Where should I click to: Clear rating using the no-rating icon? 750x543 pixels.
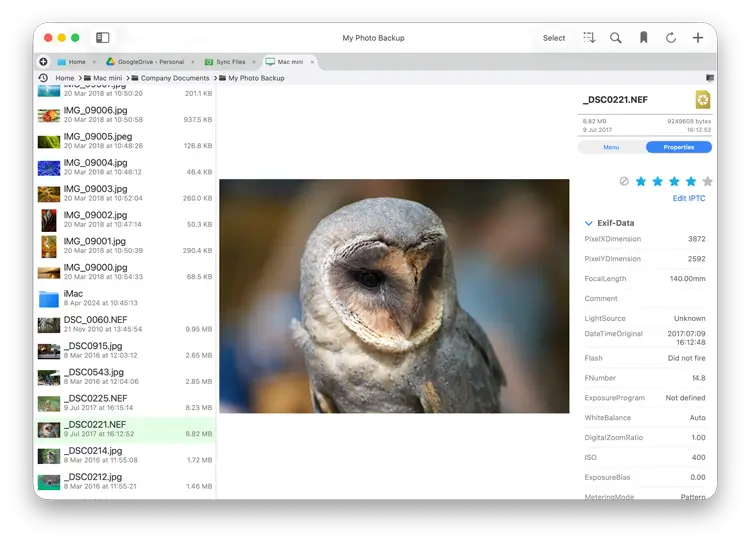624,182
